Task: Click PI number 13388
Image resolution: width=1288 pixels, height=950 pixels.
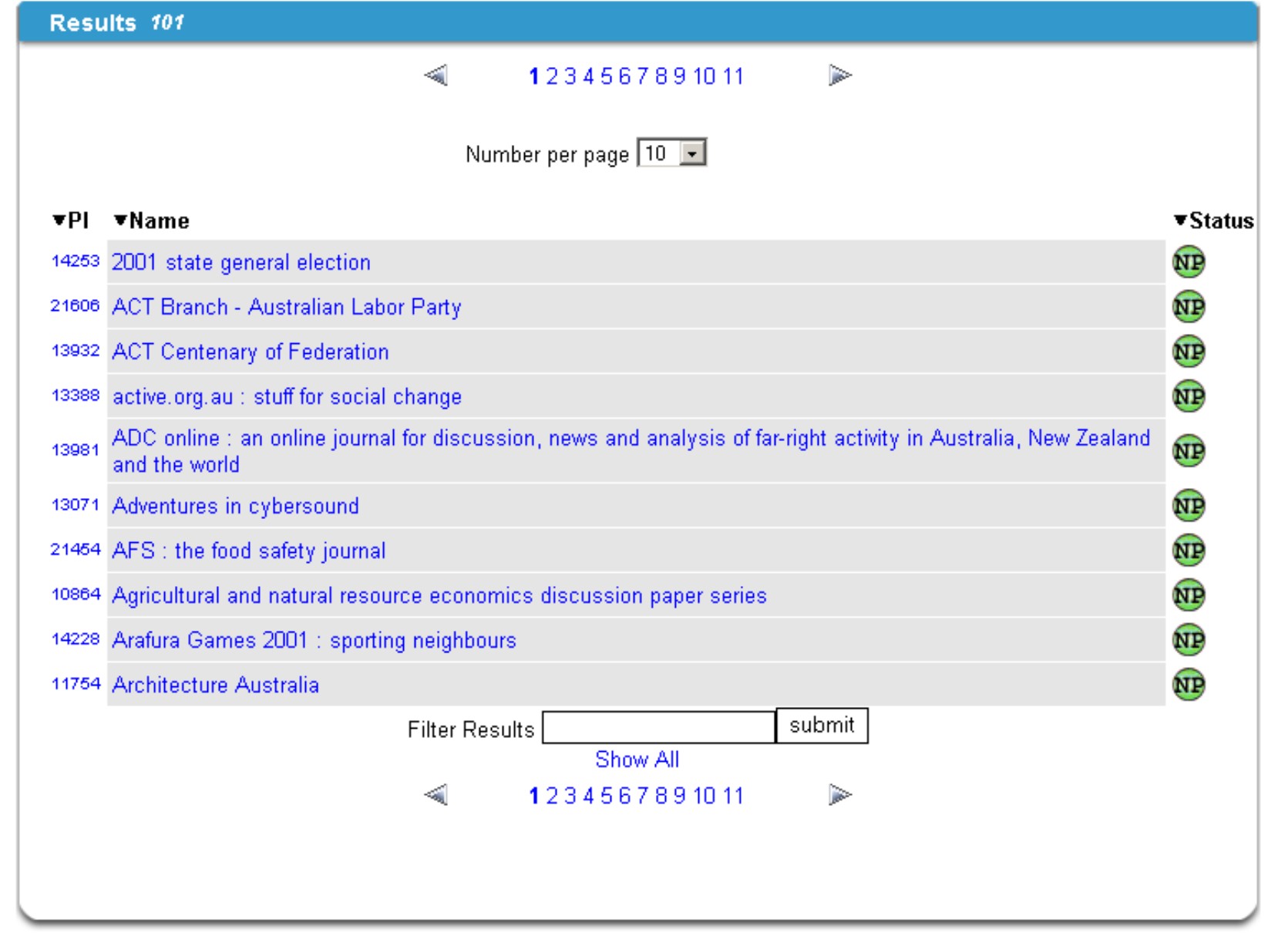Action: tap(76, 396)
